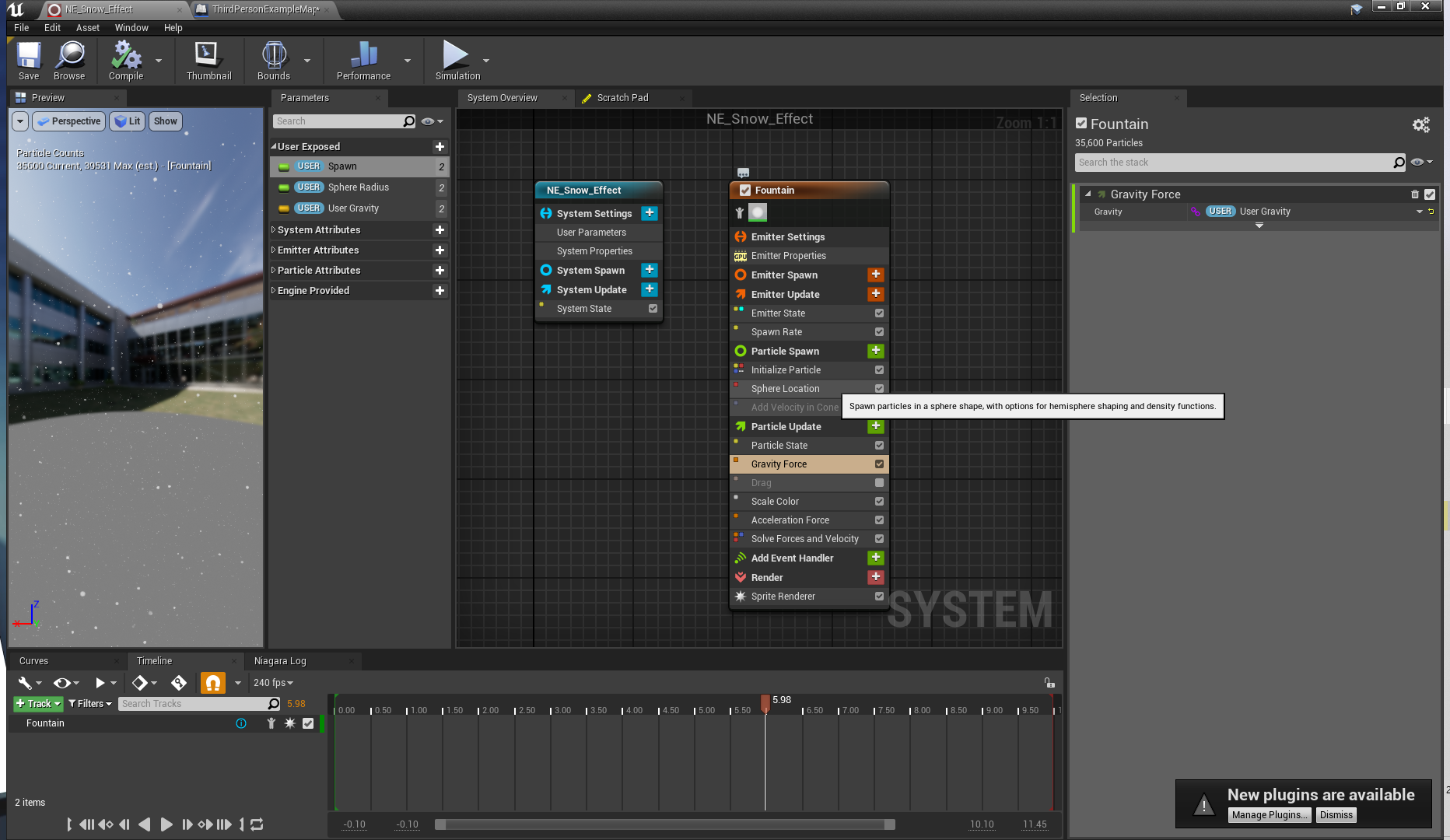Toggle the Bounds display
This screenshot has width=1450, height=840.
[274, 61]
